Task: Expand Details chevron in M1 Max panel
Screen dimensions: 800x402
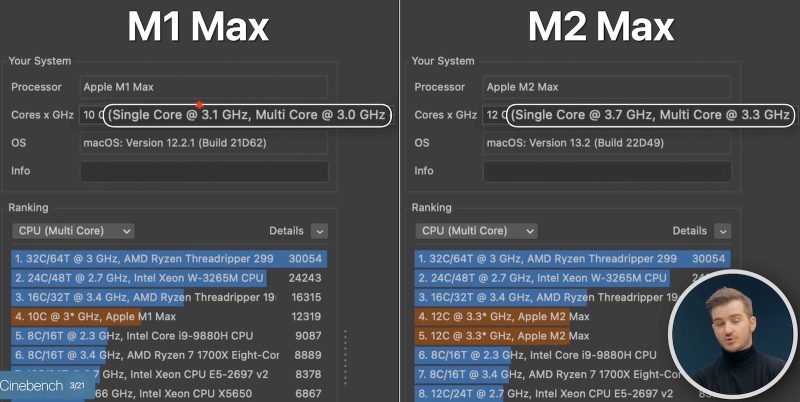Action: pyautogui.click(x=319, y=231)
